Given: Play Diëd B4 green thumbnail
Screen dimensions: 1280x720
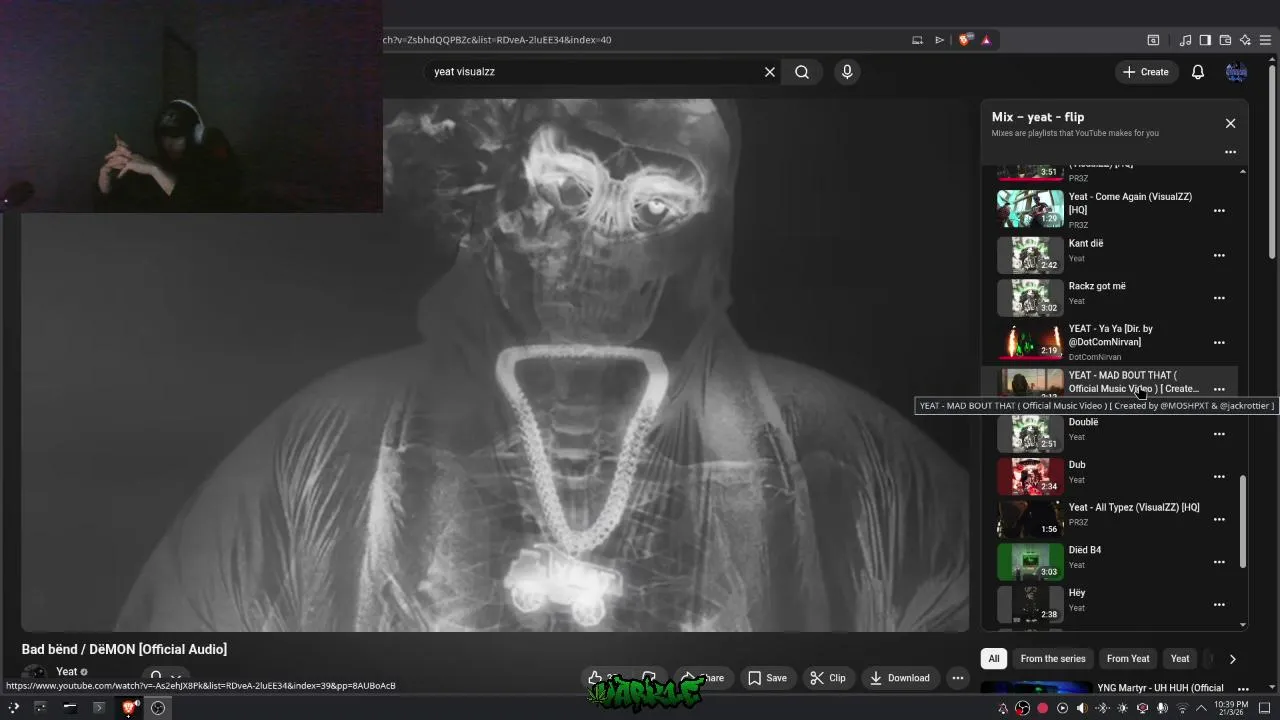Looking at the screenshot, I should [x=1030, y=562].
